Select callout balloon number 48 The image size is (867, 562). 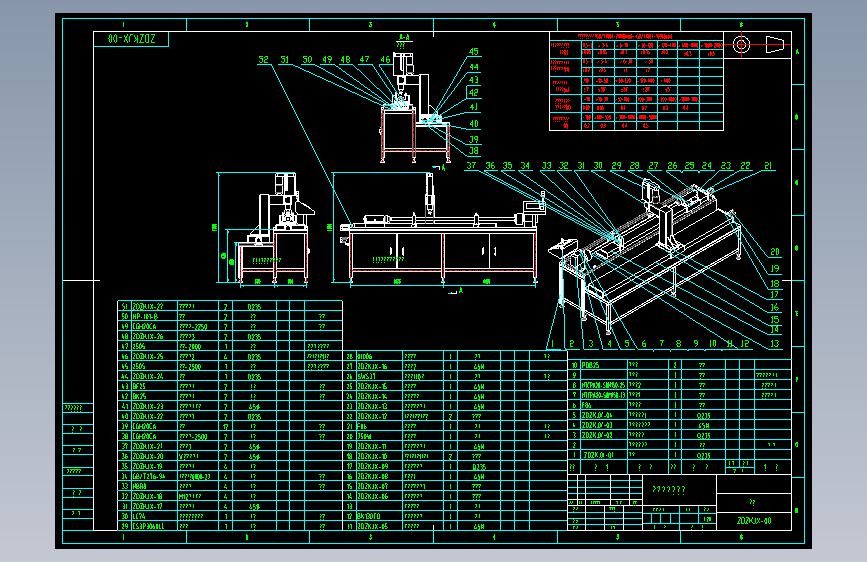click(346, 59)
